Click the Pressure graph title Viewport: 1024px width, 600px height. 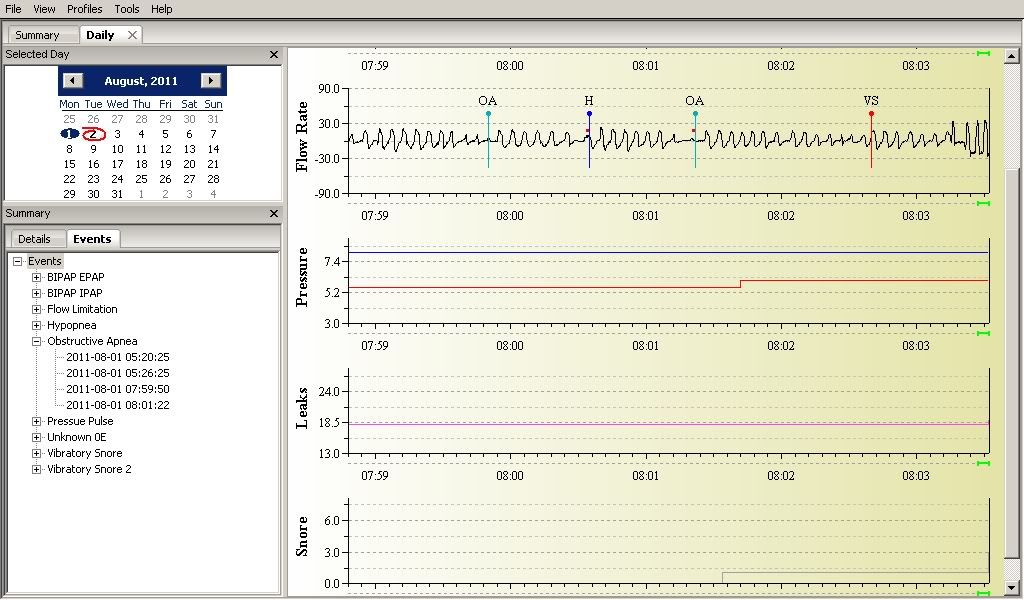coord(302,277)
